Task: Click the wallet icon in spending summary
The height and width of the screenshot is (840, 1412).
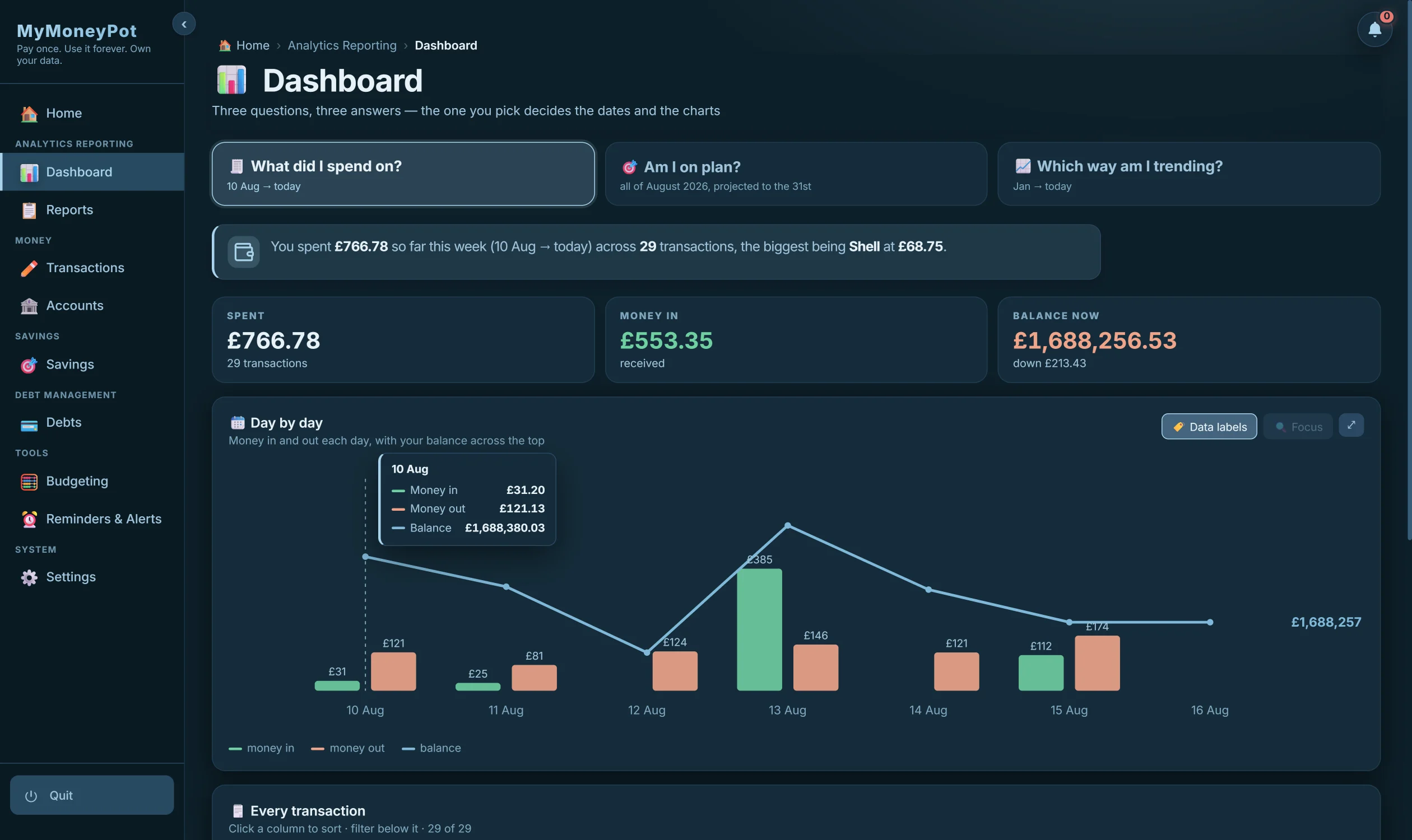Action: point(244,252)
